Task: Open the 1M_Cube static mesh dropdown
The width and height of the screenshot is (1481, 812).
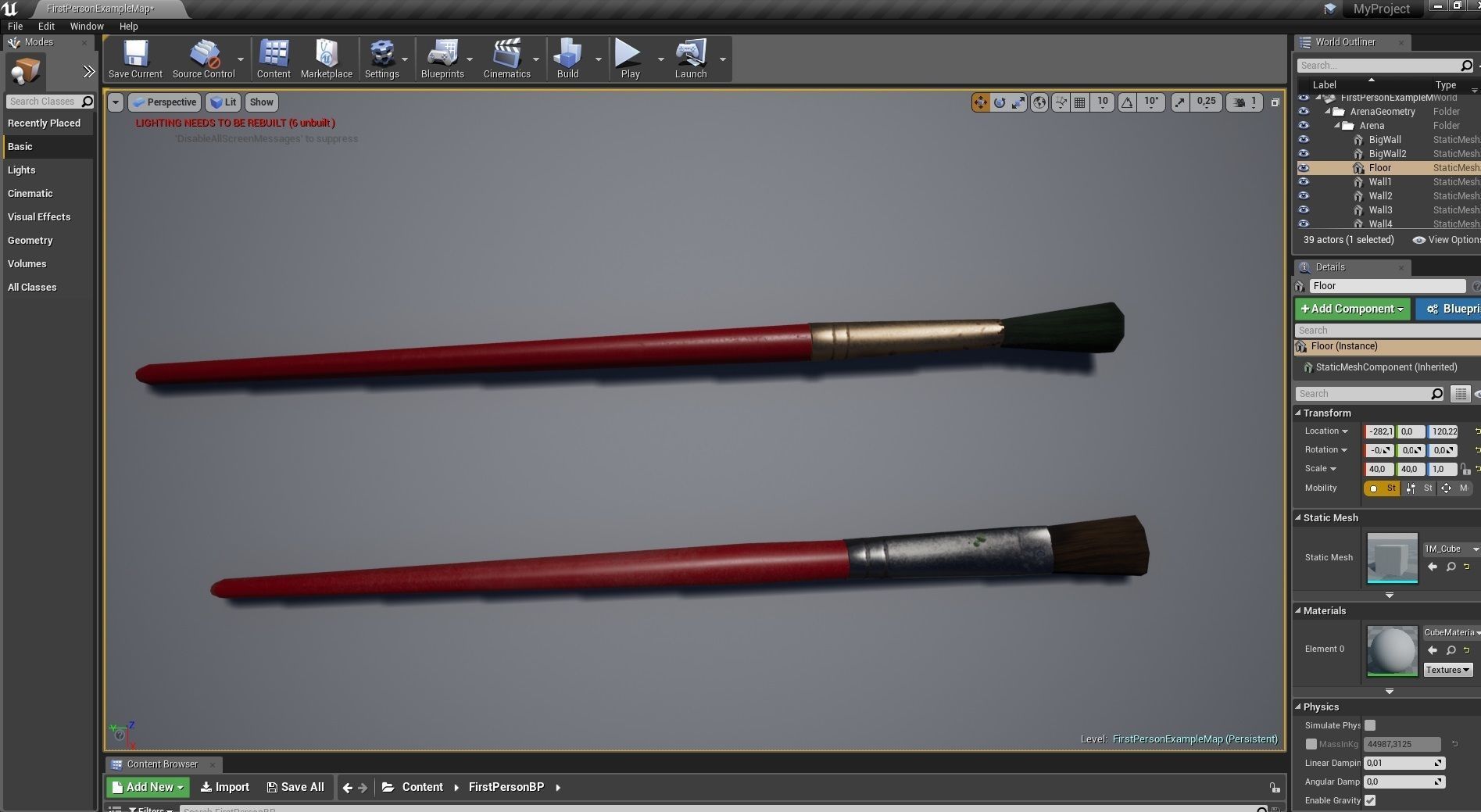Action: click(1452, 549)
